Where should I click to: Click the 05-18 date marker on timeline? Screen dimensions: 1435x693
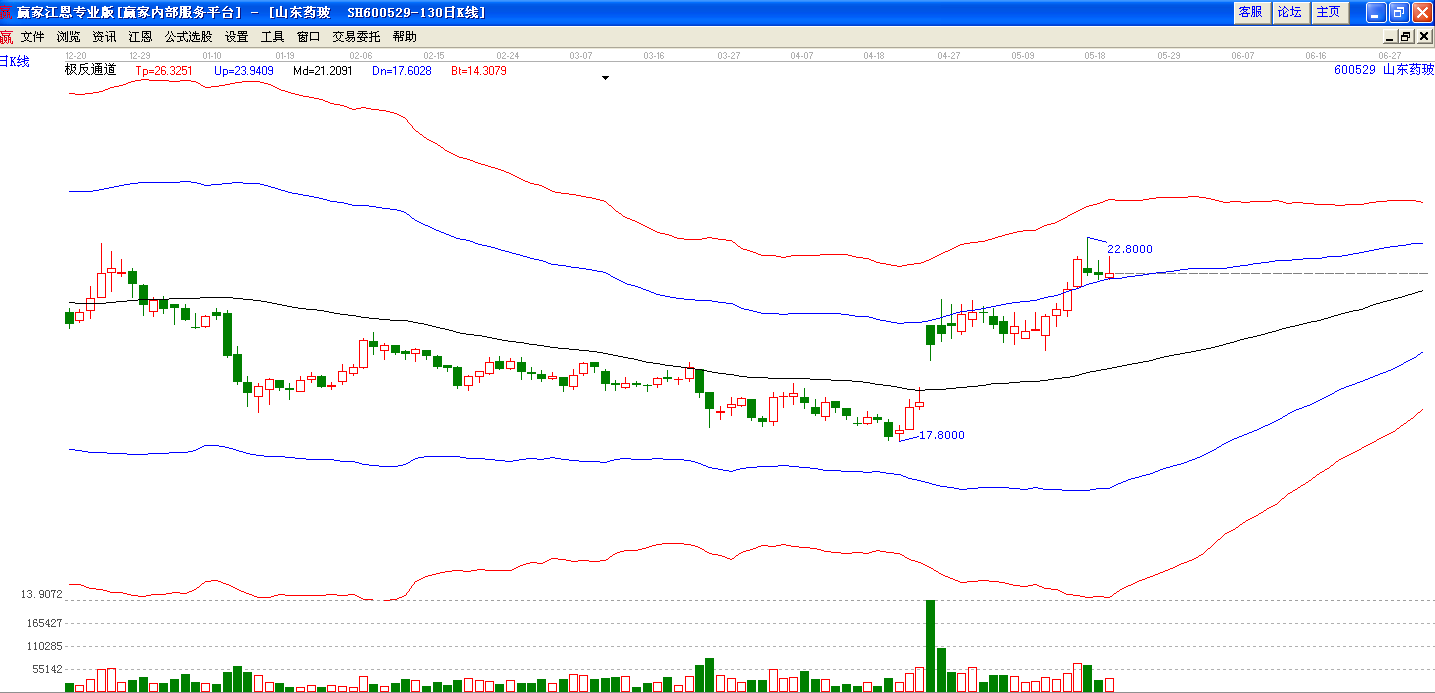coord(1094,56)
